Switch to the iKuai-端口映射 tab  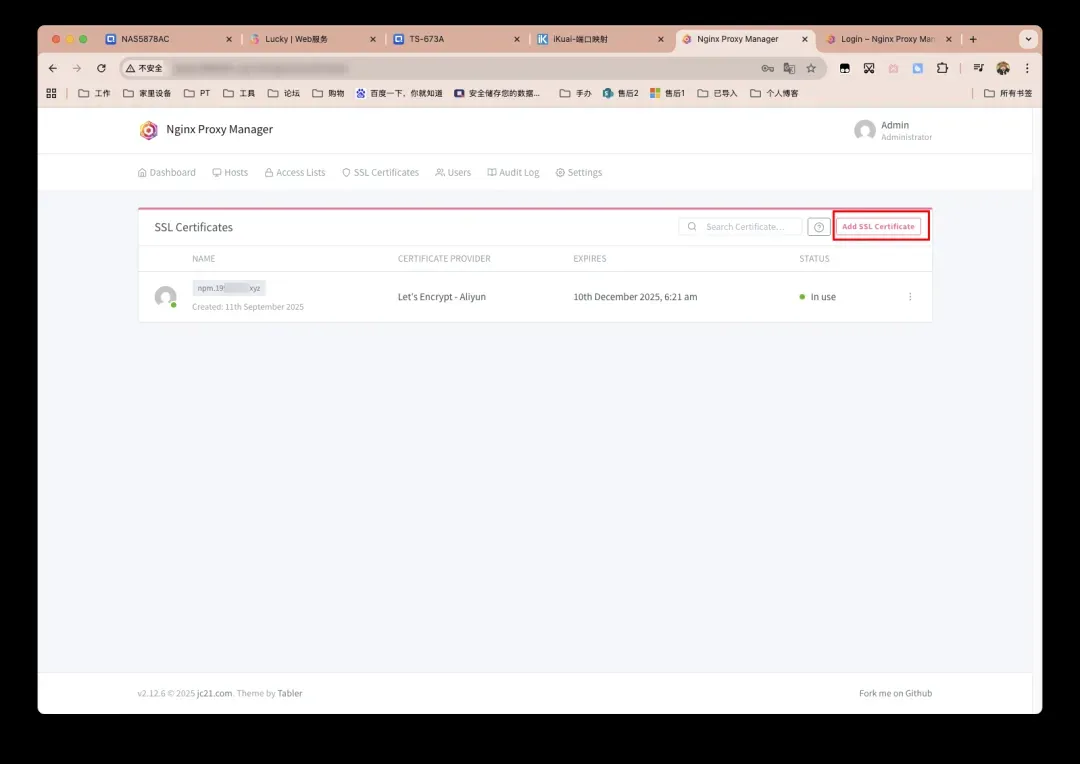pos(601,39)
